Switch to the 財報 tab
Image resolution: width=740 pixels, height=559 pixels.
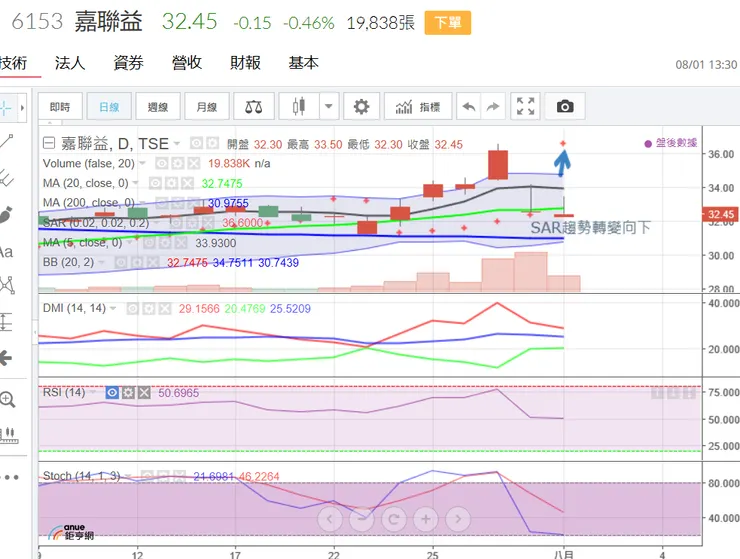tap(245, 63)
